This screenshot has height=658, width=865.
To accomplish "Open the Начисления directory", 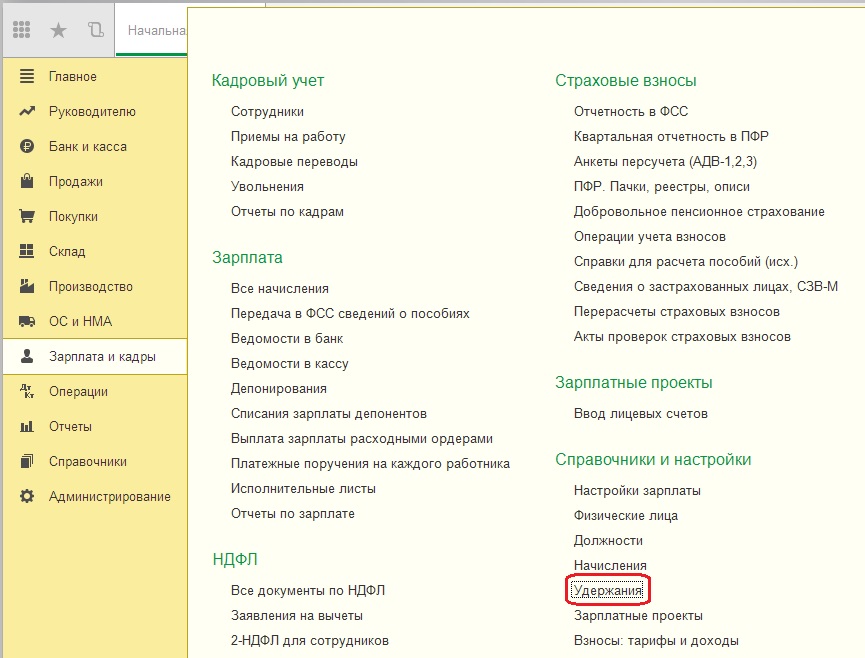I will pos(610,566).
